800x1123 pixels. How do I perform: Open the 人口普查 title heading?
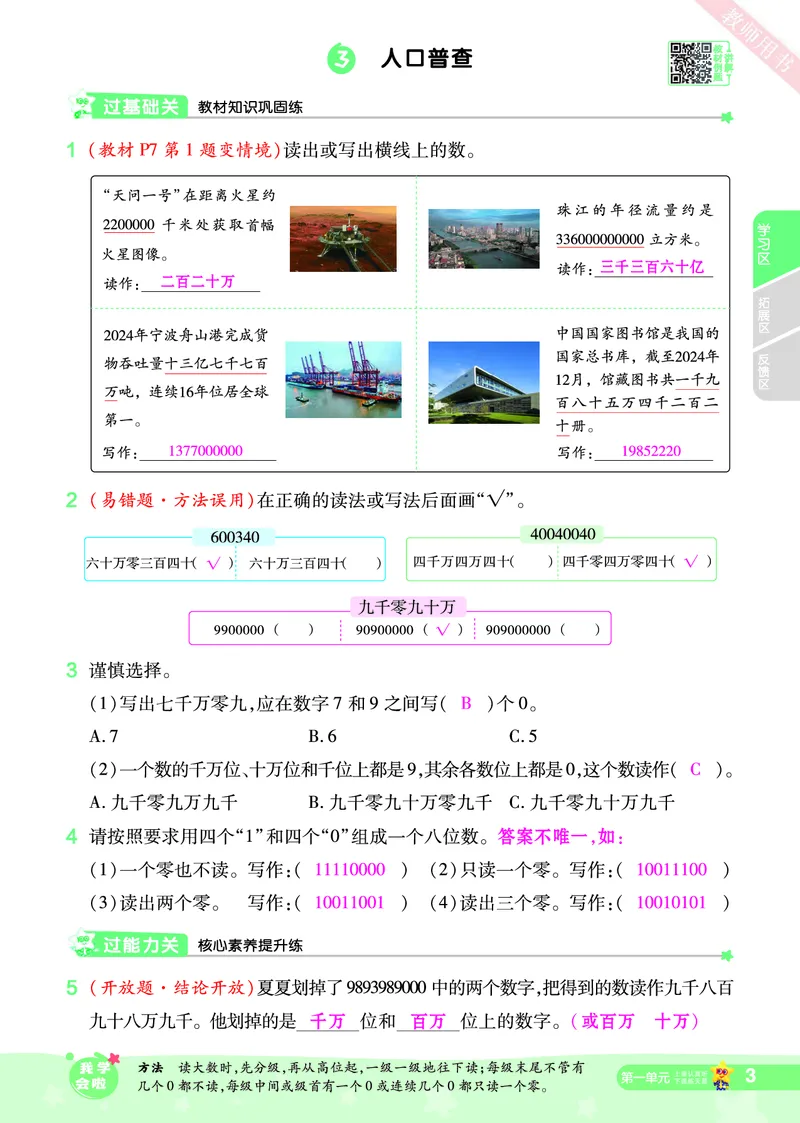point(428,57)
